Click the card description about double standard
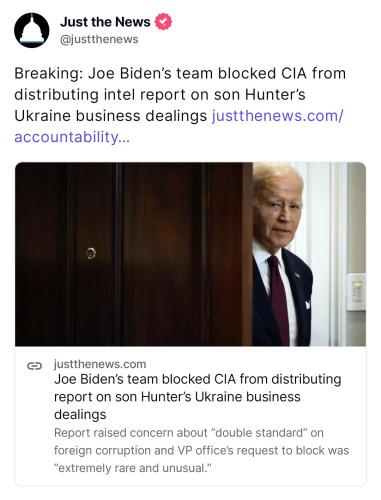 (x=201, y=450)
